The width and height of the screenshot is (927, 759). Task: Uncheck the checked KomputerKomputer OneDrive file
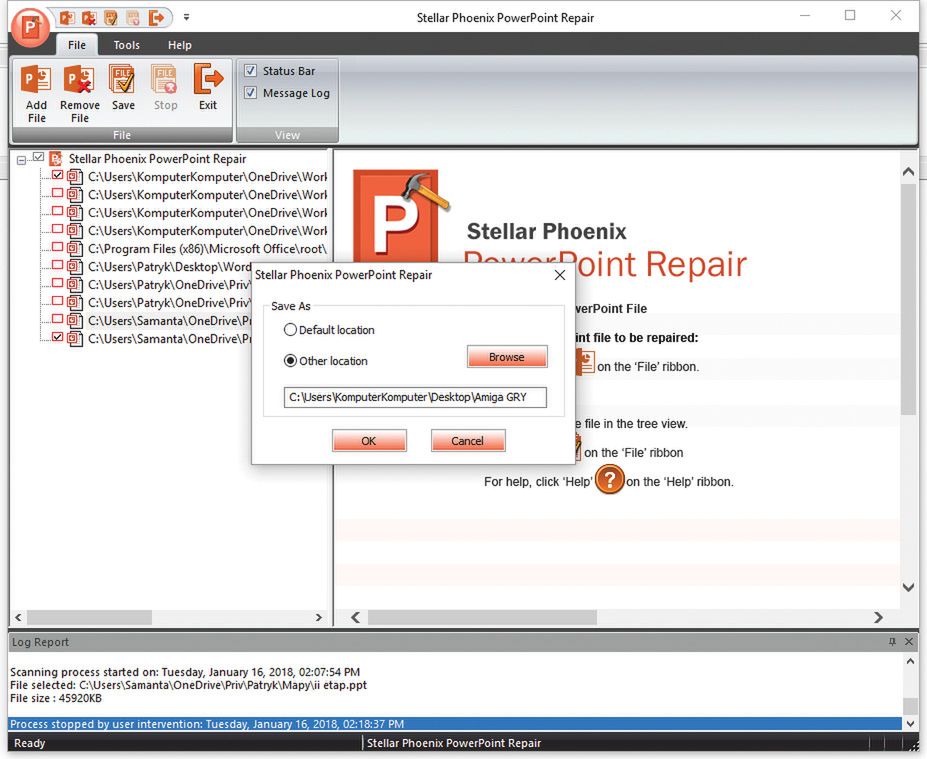click(57, 175)
